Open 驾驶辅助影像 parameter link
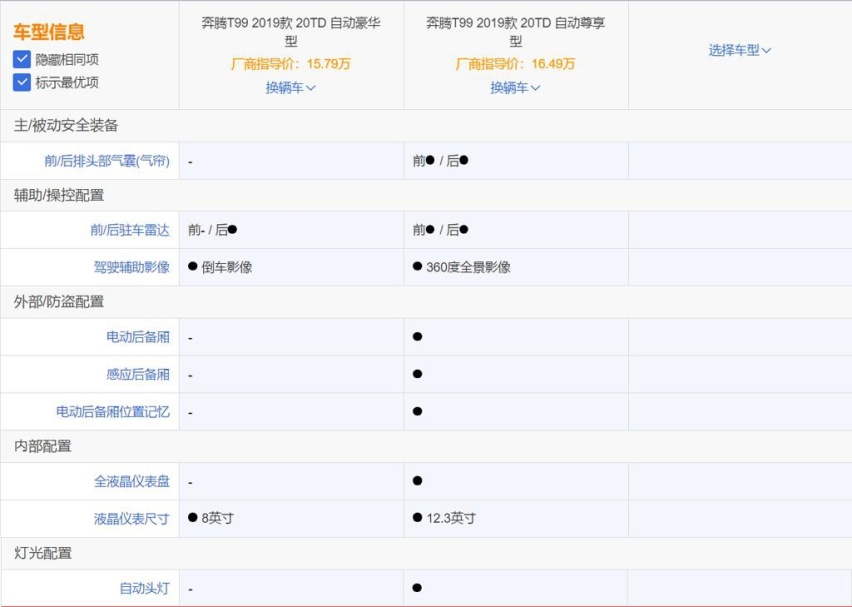Image resolution: width=852 pixels, height=607 pixels. pos(131,267)
